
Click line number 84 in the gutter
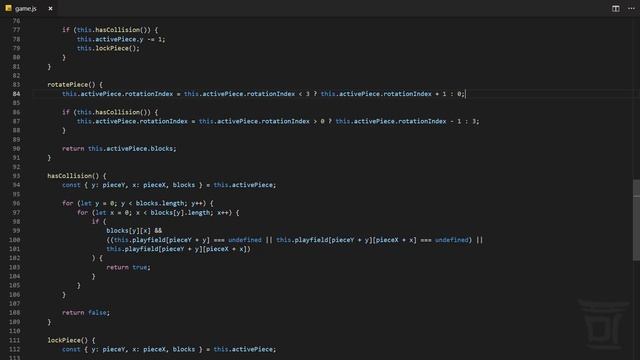(x=16, y=94)
